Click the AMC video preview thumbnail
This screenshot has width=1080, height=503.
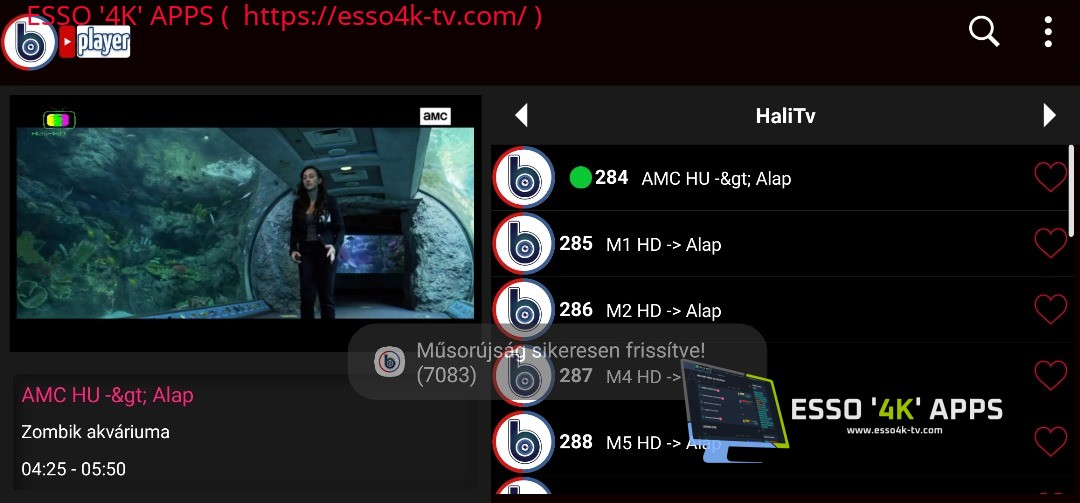[245, 223]
